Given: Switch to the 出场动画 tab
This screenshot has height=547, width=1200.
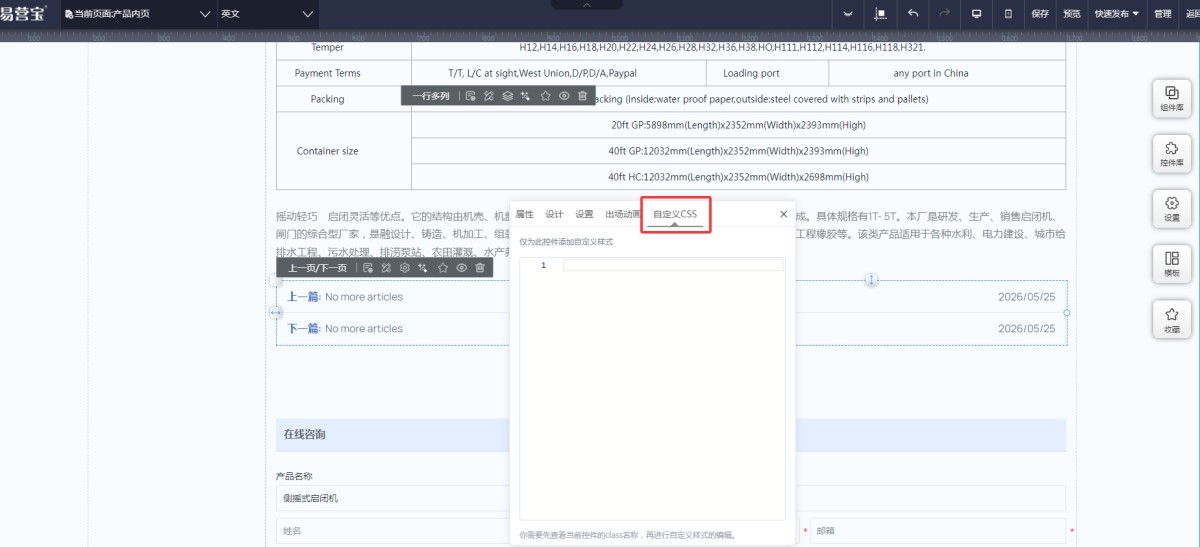Looking at the screenshot, I should pyautogui.click(x=622, y=214).
